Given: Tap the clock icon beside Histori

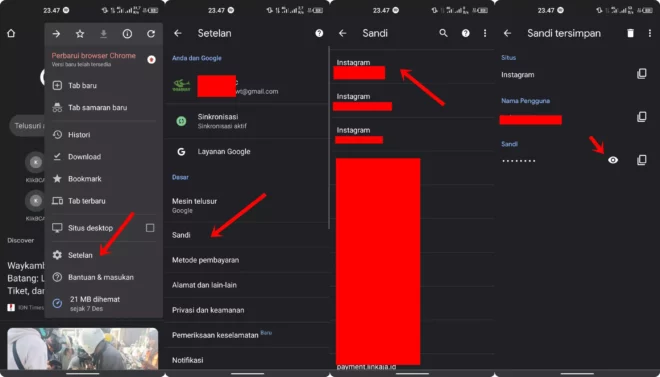Looking at the screenshot, I should pos(57,135).
